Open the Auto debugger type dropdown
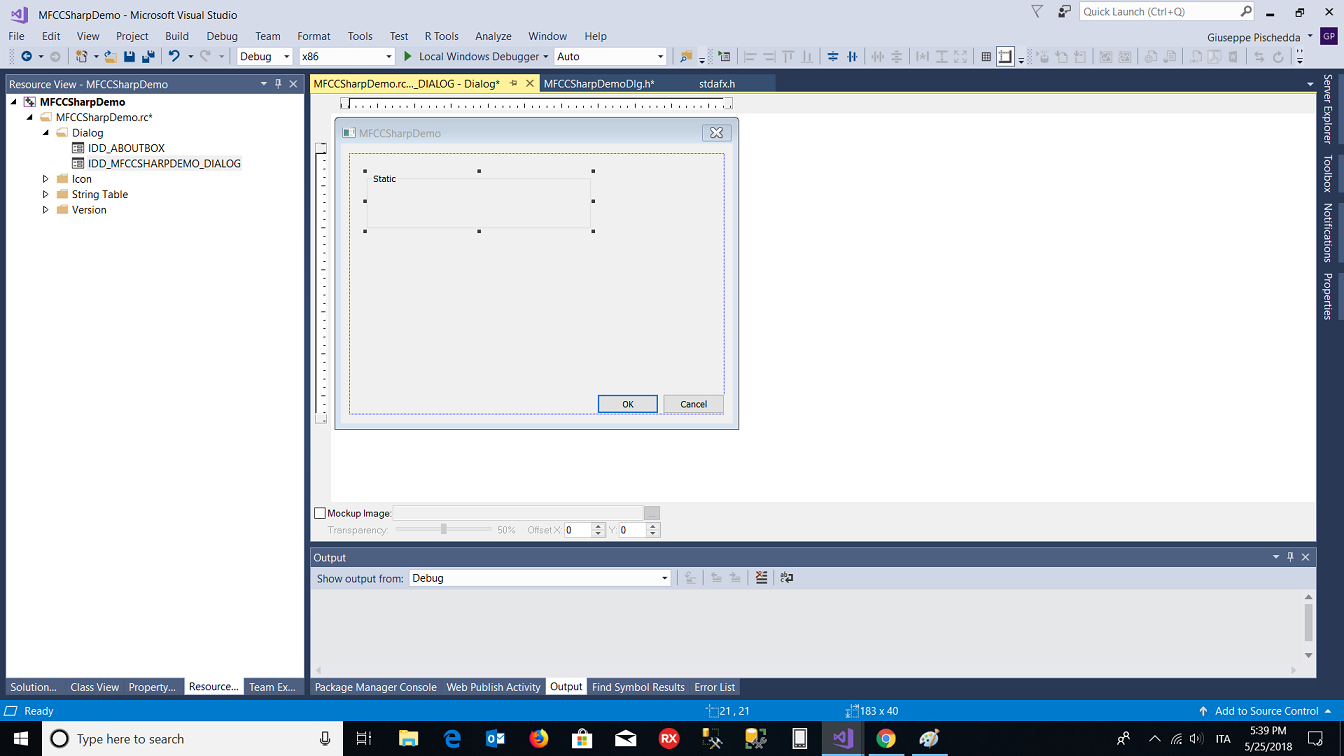This screenshot has height=756, width=1344. click(x=609, y=57)
